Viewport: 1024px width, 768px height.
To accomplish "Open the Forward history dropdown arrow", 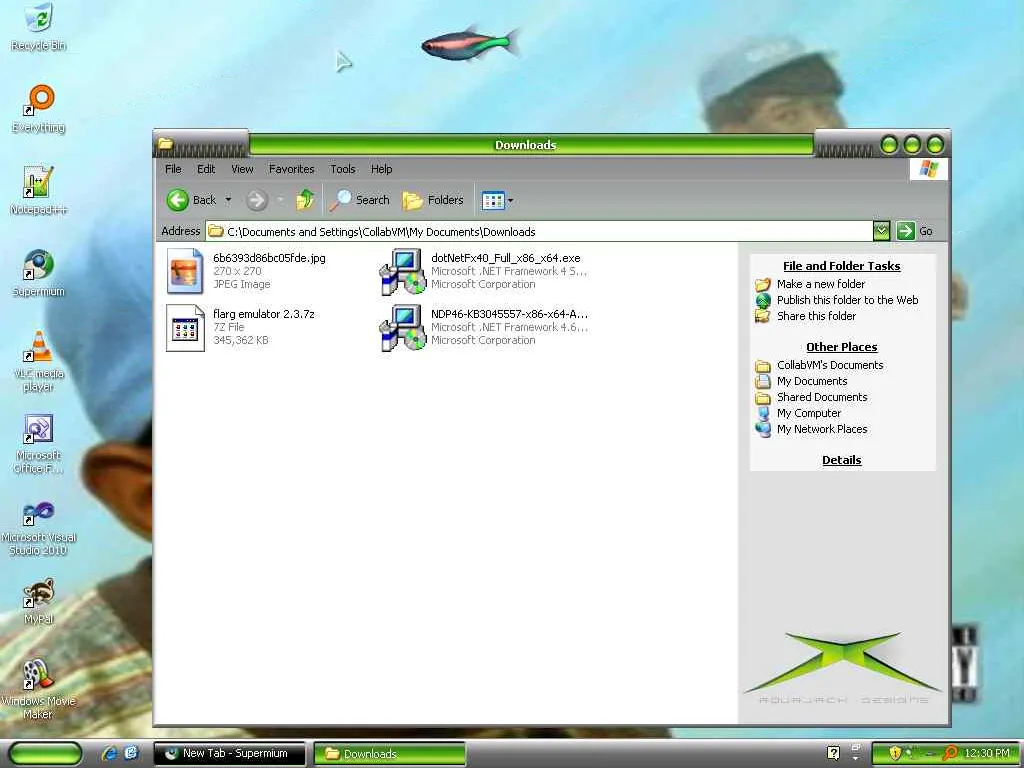I will 281,200.
